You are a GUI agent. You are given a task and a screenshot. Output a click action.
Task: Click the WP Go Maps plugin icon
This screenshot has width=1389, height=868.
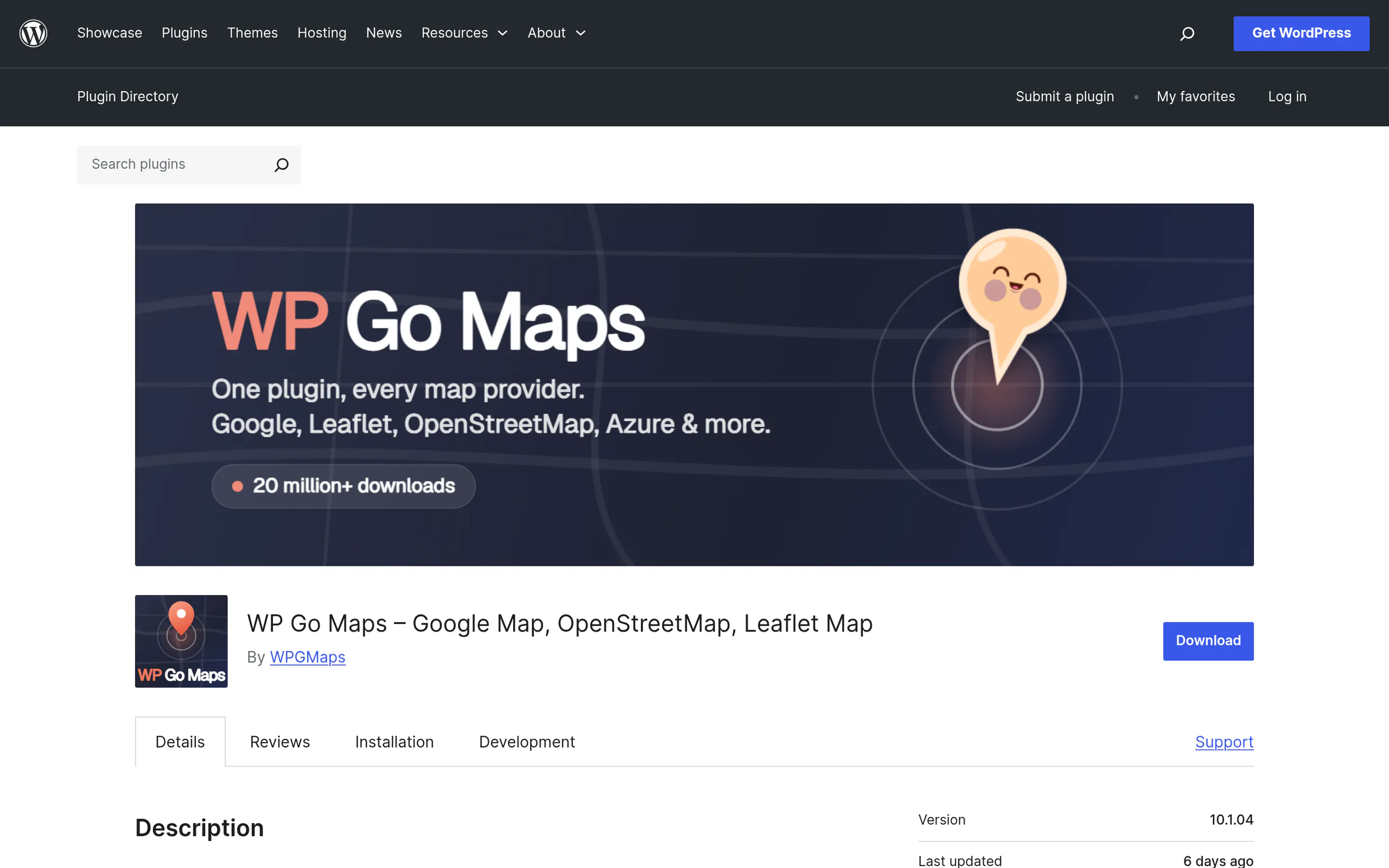coord(181,641)
